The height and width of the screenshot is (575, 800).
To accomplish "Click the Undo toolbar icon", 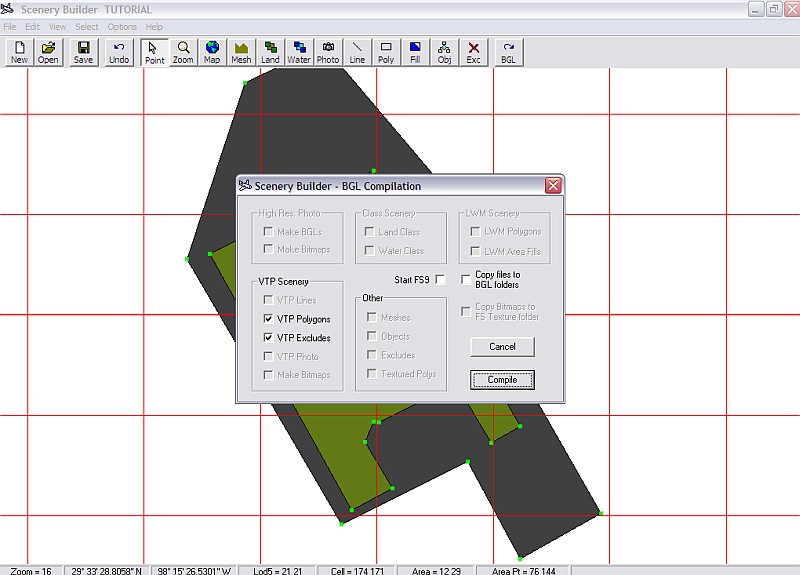I will [119, 52].
